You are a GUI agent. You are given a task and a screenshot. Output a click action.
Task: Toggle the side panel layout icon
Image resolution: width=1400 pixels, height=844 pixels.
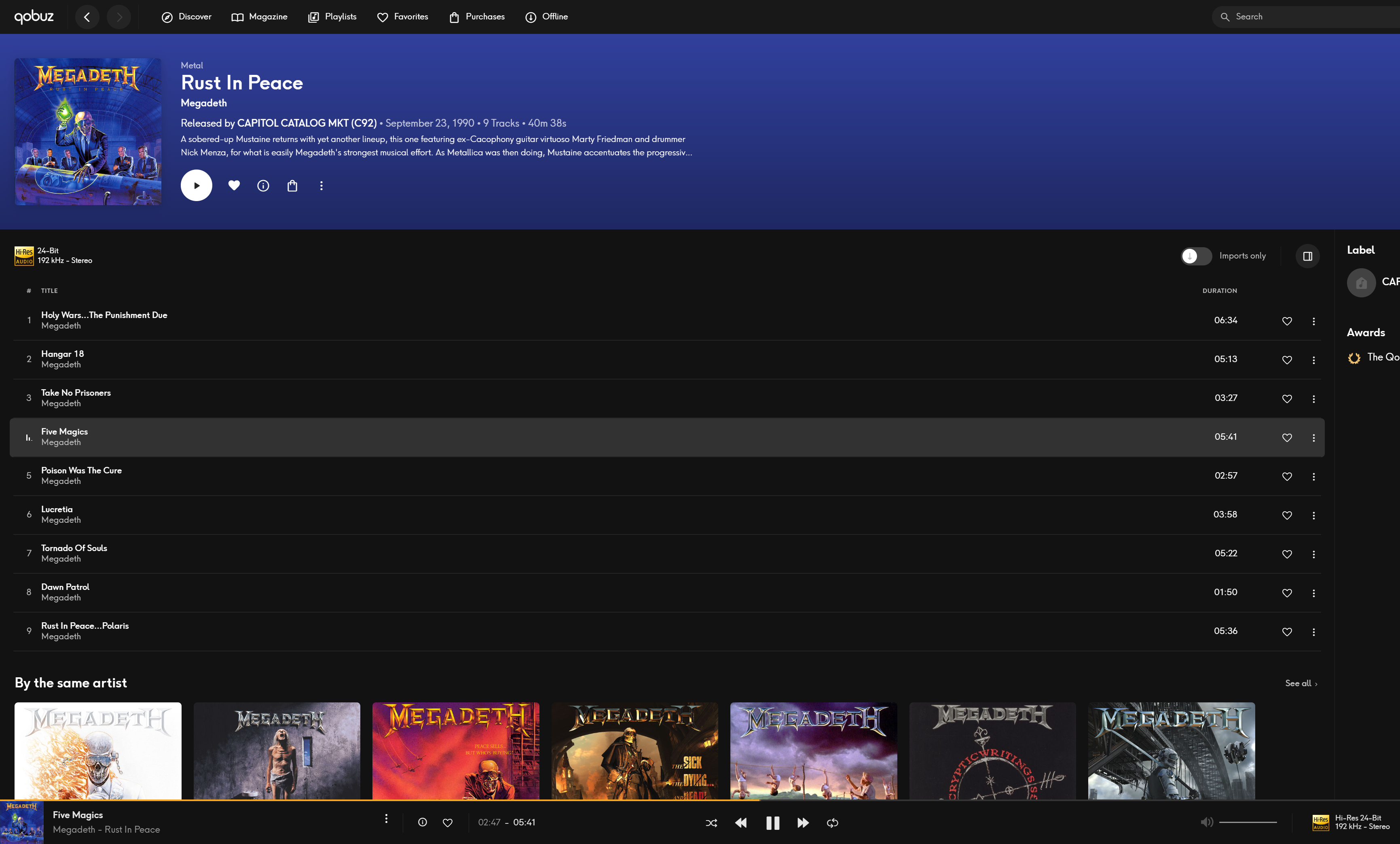1307,256
